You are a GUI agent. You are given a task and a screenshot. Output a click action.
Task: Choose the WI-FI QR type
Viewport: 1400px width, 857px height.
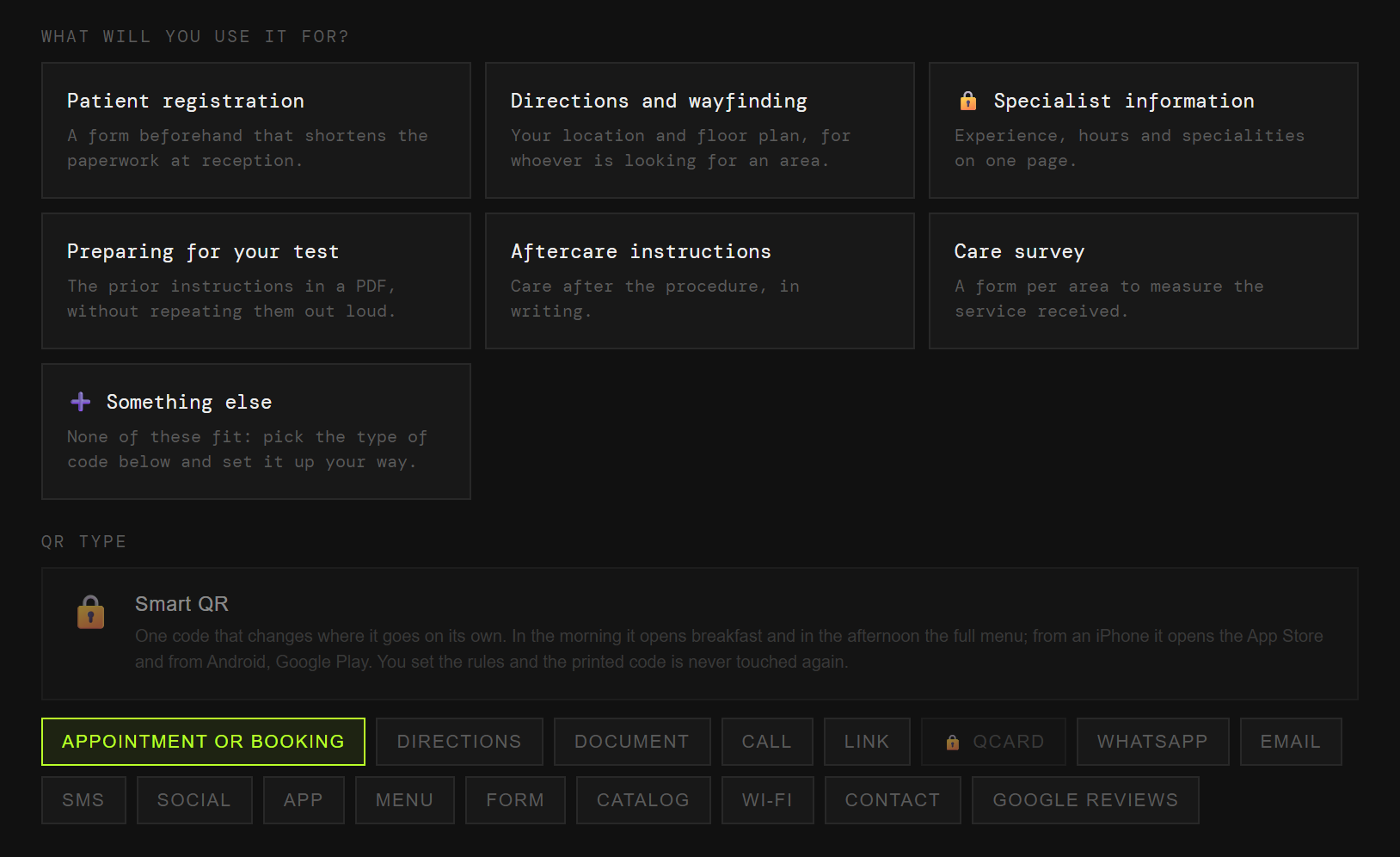click(767, 800)
